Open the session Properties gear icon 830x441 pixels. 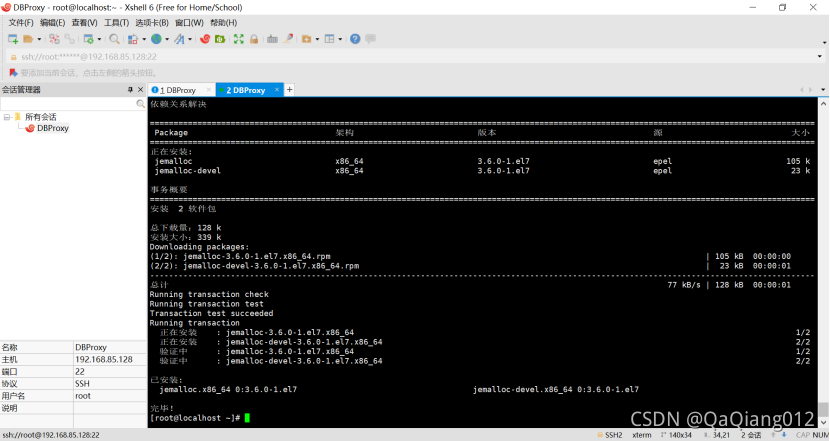pos(88,39)
